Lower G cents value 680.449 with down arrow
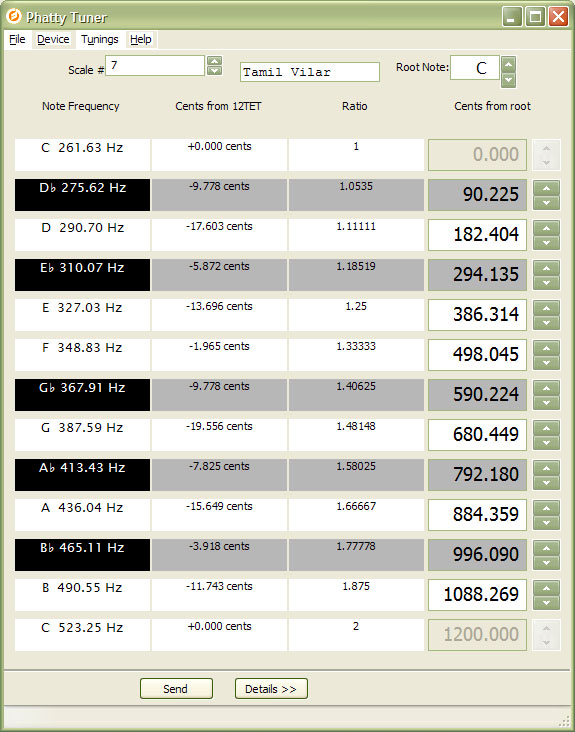The width and height of the screenshot is (575, 732). 546,443
